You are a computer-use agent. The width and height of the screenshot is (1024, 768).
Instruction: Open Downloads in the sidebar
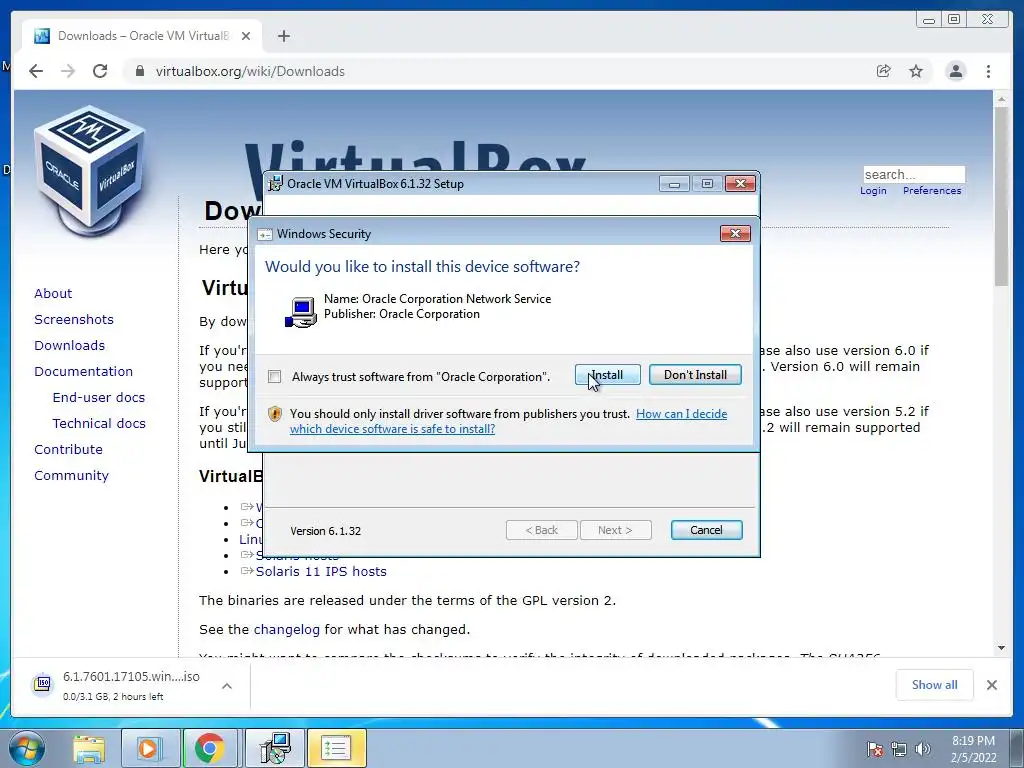pos(69,345)
